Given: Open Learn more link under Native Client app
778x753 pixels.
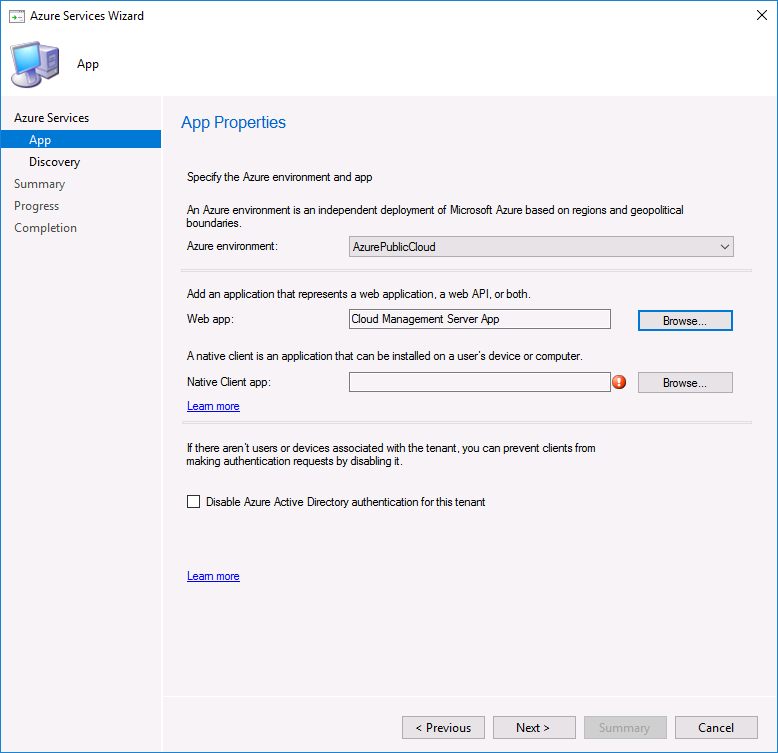Looking at the screenshot, I should pos(213,406).
